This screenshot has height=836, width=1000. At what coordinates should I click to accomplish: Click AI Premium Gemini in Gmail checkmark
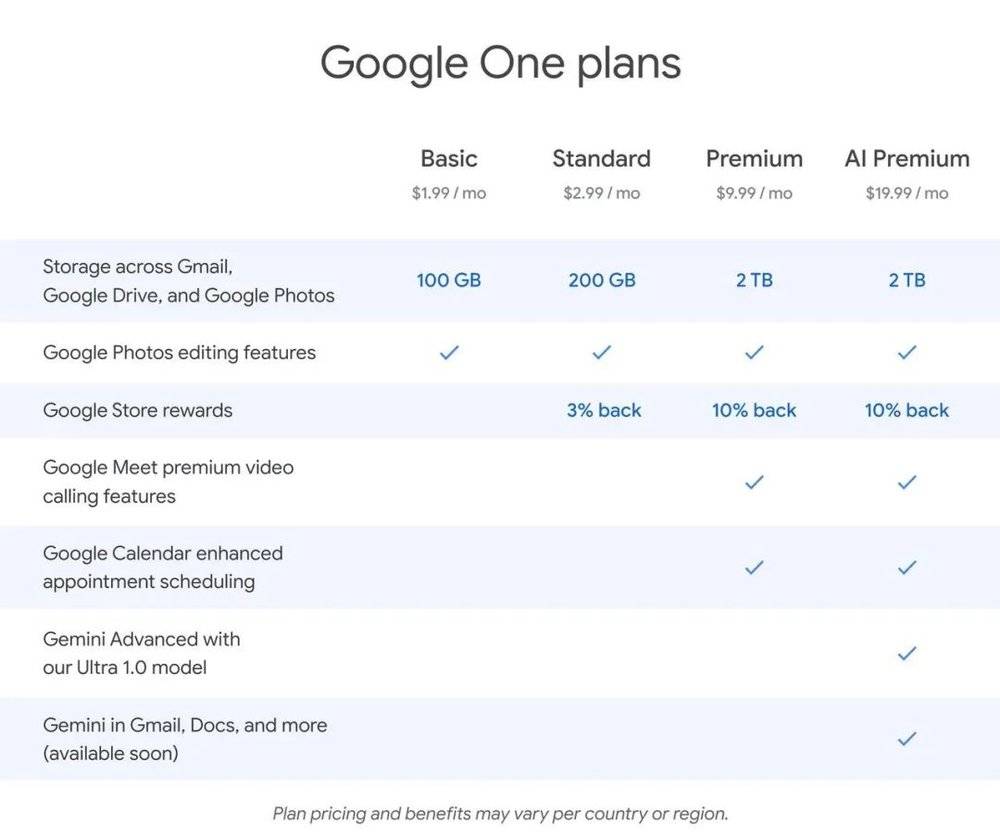coord(907,739)
